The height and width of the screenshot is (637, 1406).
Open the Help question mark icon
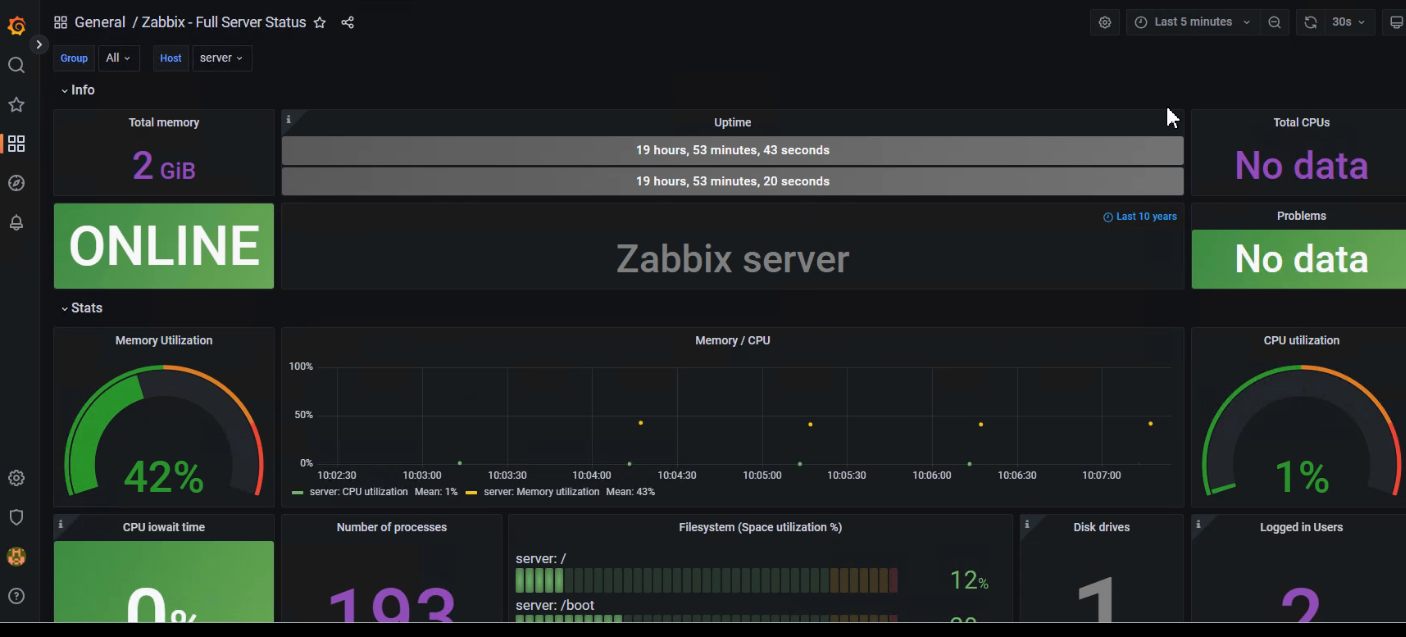coord(16,596)
